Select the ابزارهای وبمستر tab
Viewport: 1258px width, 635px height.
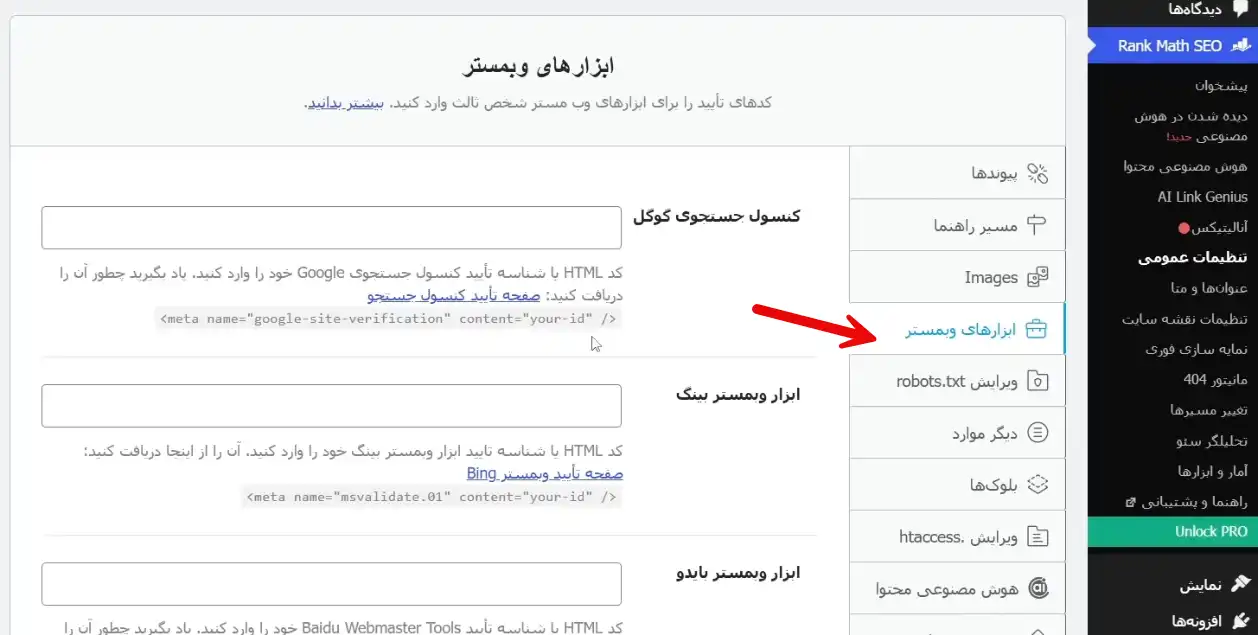pos(957,329)
